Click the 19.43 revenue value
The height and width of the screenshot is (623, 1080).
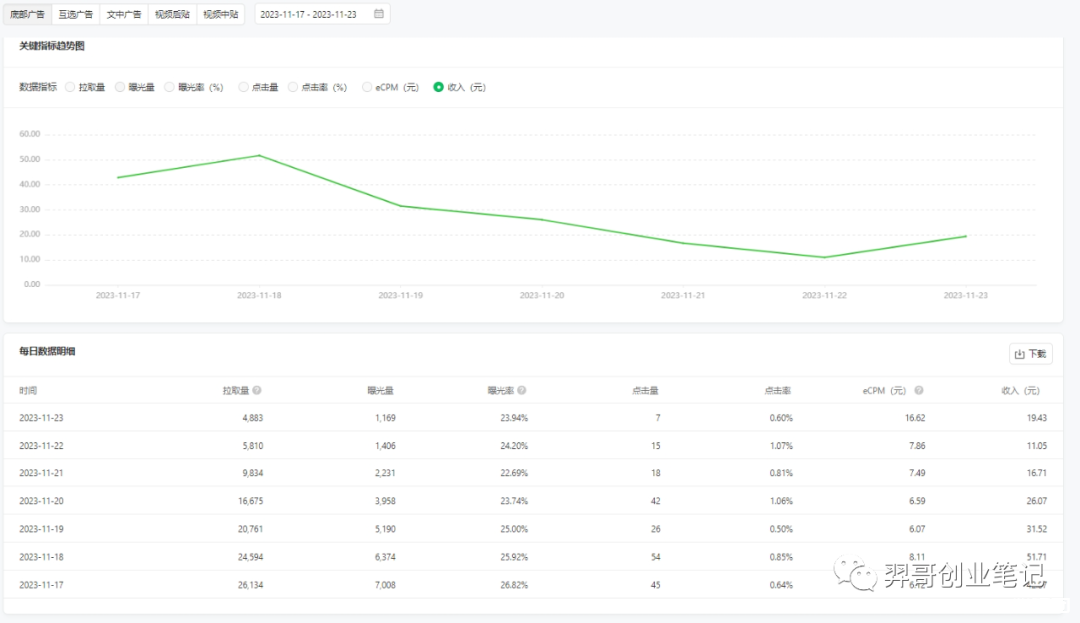coord(1037,418)
